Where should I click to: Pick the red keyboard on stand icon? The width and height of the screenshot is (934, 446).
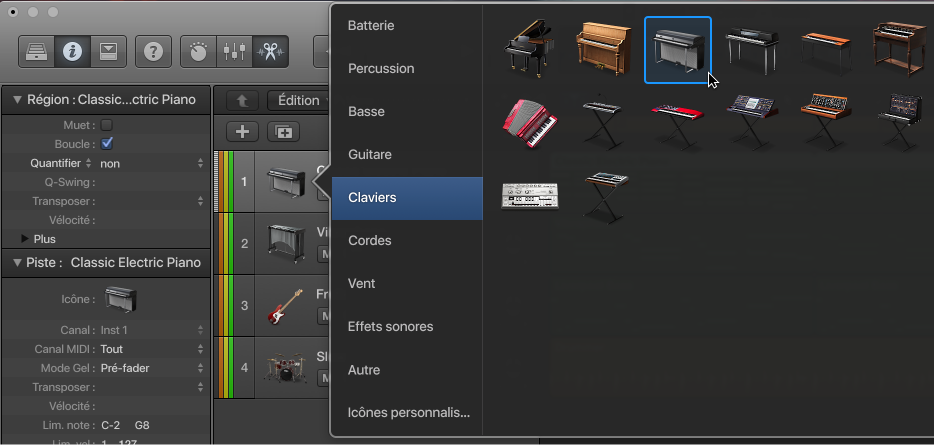pos(677,126)
